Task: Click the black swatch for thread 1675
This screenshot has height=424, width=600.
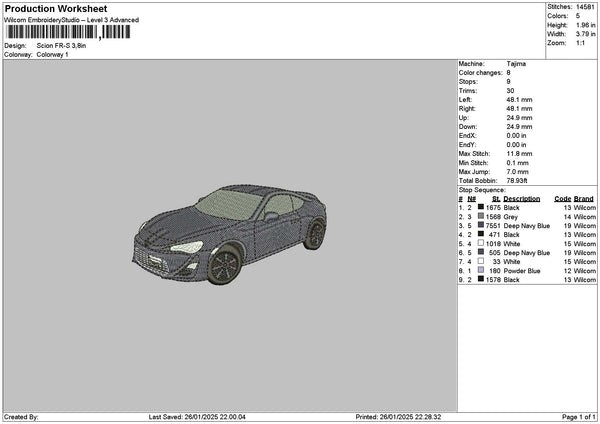Action: pos(481,207)
